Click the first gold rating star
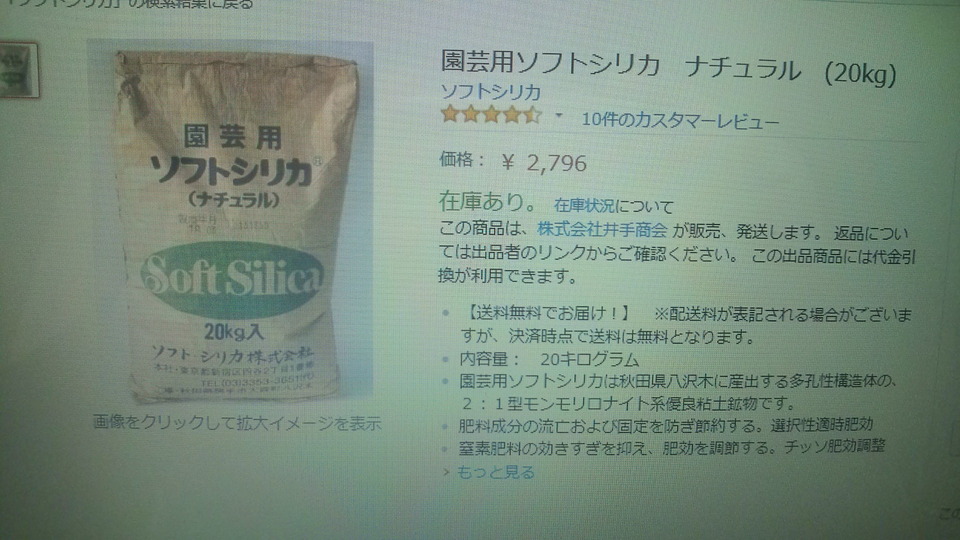The image size is (960, 540). [450, 114]
